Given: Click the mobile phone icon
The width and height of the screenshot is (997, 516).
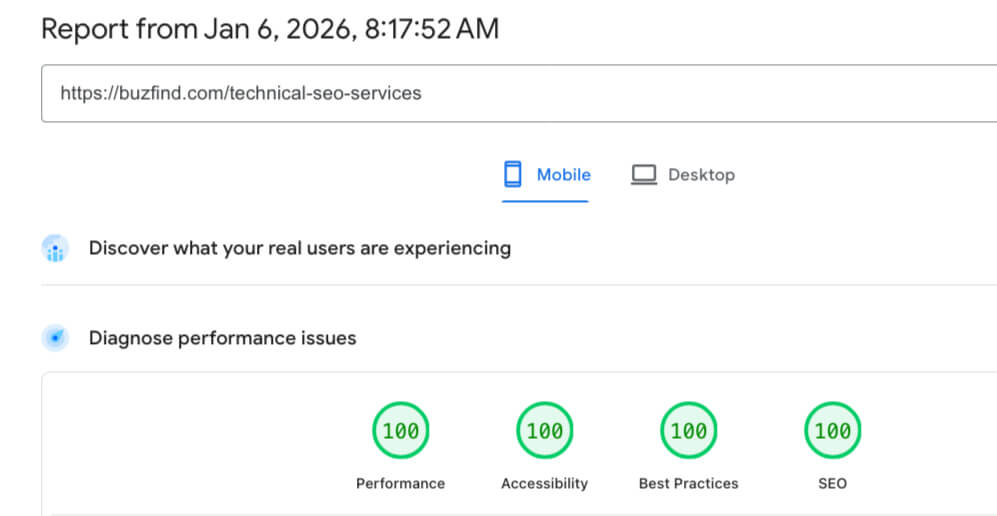Looking at the screenshot, I should coord(512,174).
